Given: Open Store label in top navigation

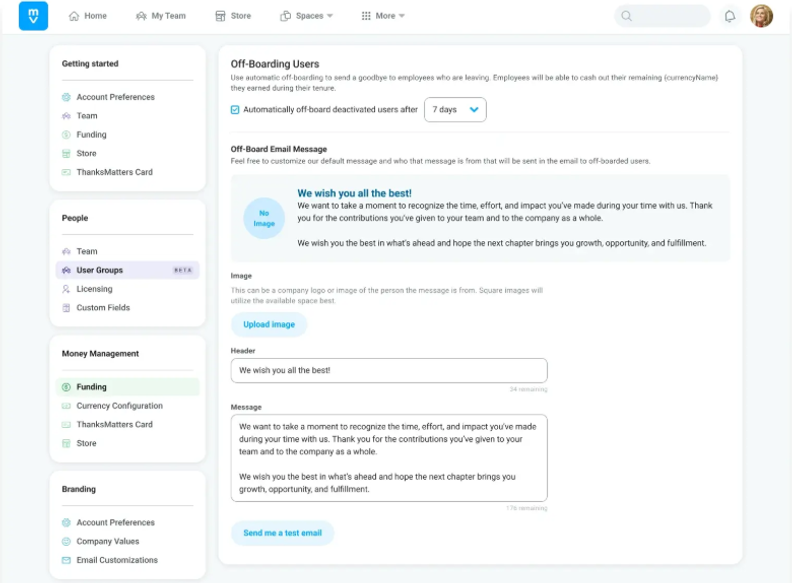Looking at the screenshot, I should coord(240,16).
